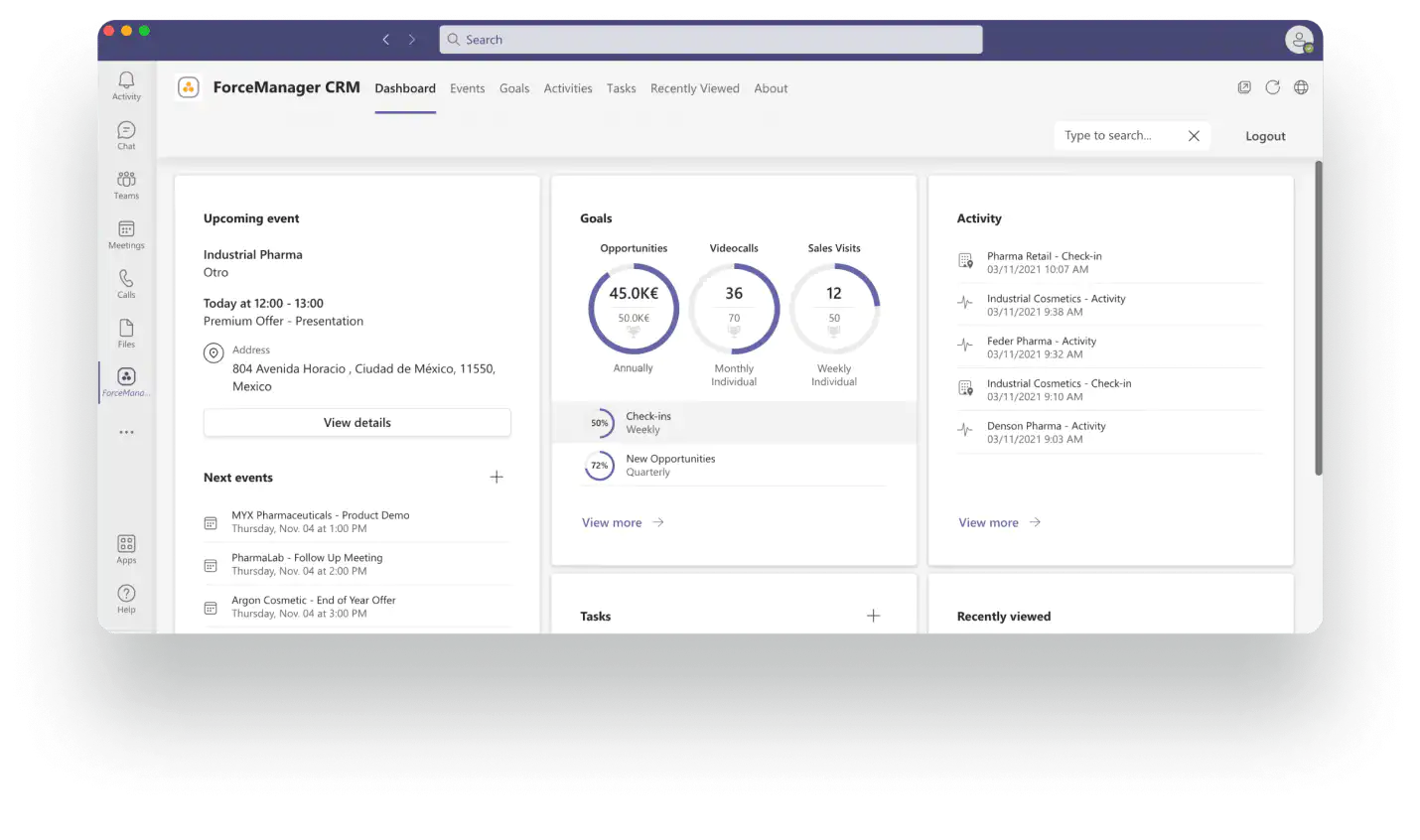The height and width of the screenshot is (840, 1420).
Task: Click the Sales Visits 12 goal ring
Action: (834, 309)
